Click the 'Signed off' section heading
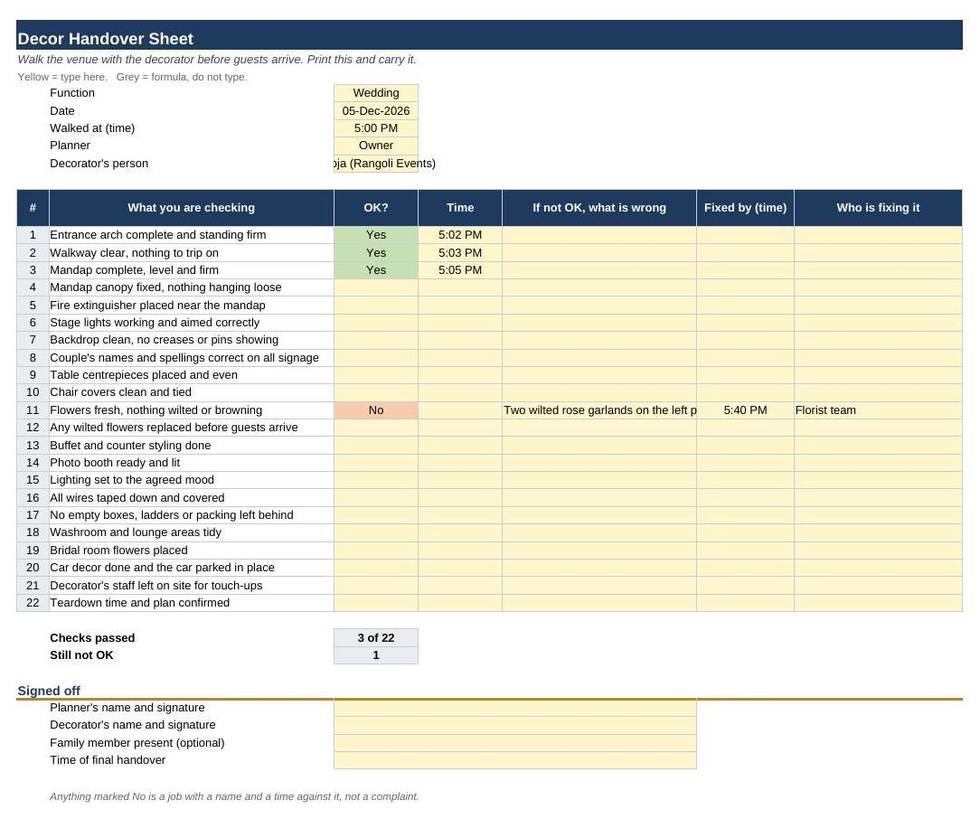Screen dimensions: 980x819 point(49,691)
